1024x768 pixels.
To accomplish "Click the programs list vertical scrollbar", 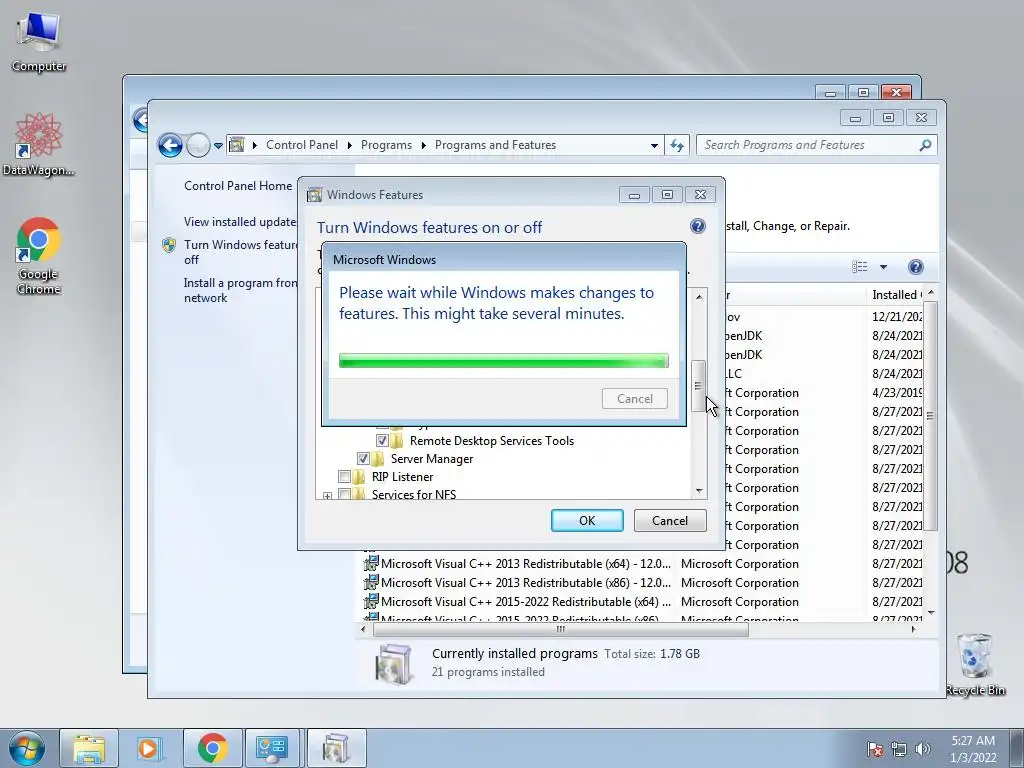I will (x=931, y=416).
